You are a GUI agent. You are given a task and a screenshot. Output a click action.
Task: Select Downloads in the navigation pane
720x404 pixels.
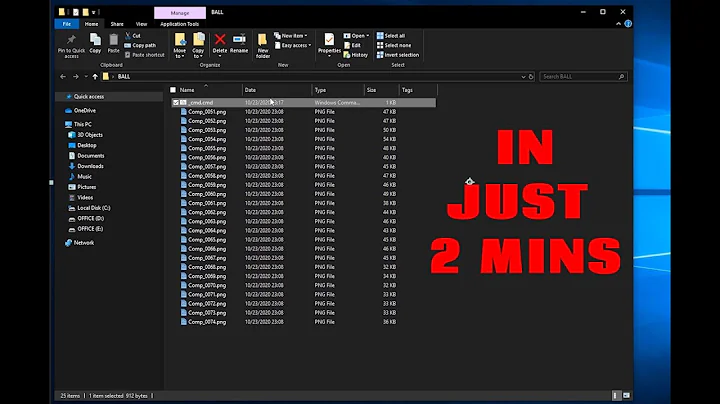coord(90,166)
